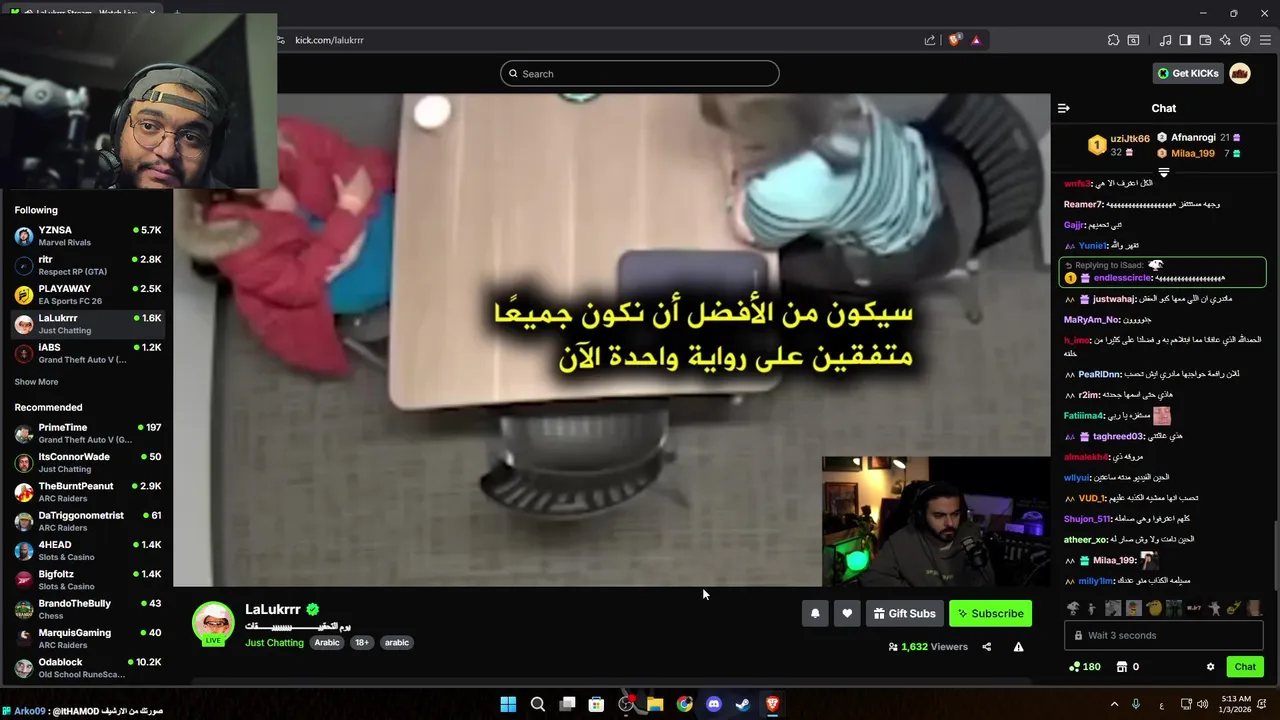Click Show More under Following

pos(36,382)
